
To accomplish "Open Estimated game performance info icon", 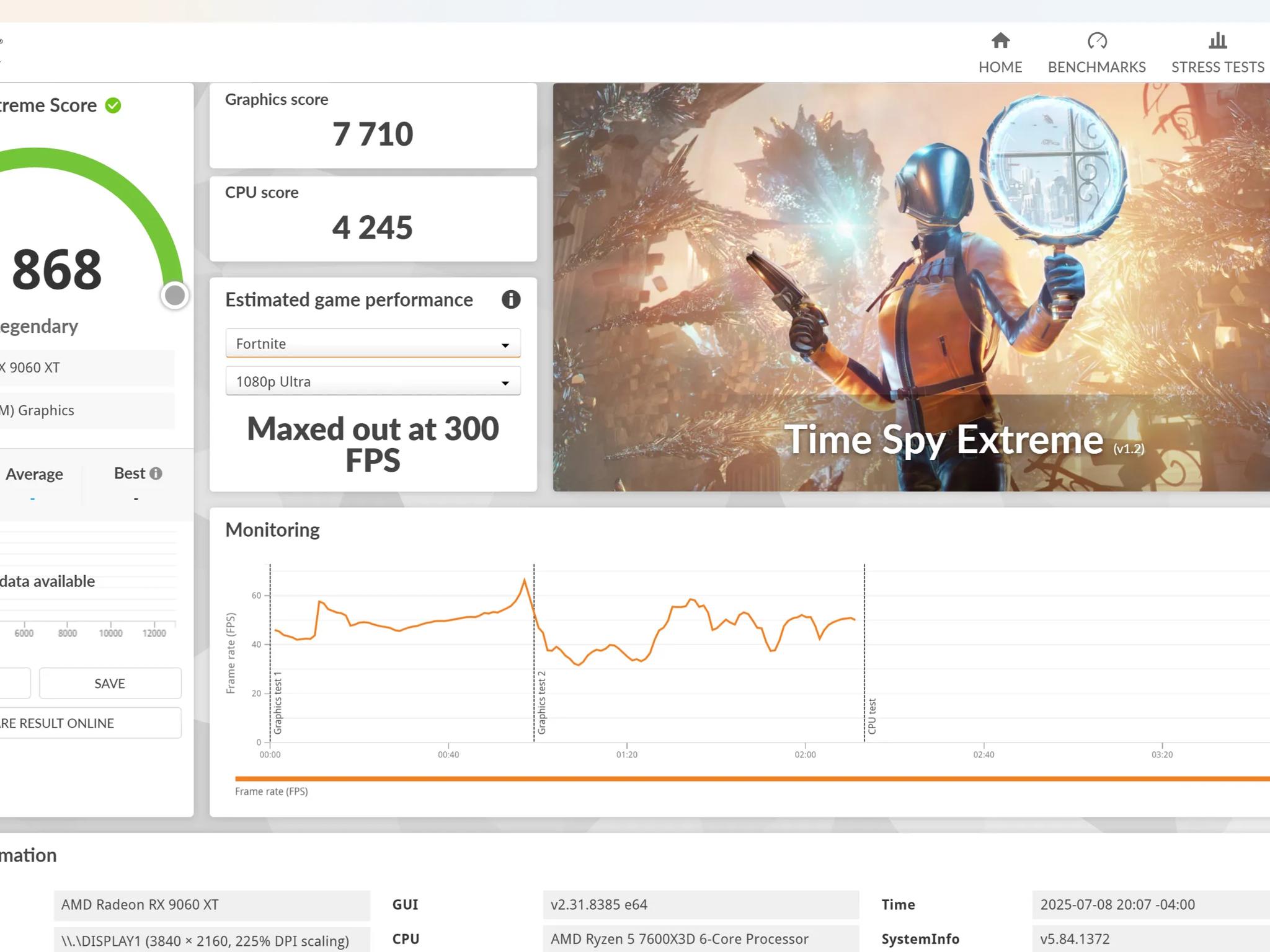I will point(510,299).
